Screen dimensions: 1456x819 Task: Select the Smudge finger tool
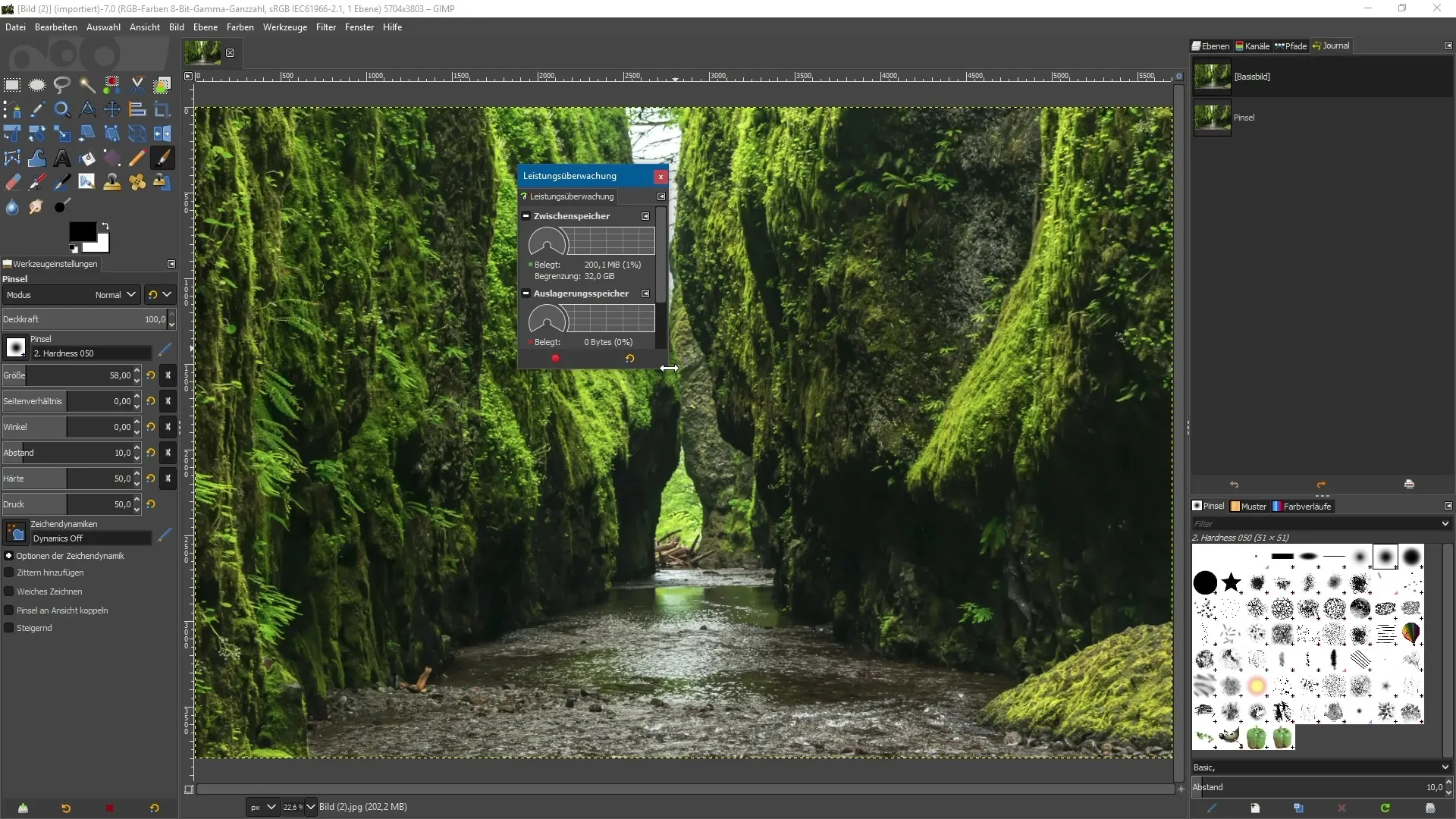click(37, 207)
